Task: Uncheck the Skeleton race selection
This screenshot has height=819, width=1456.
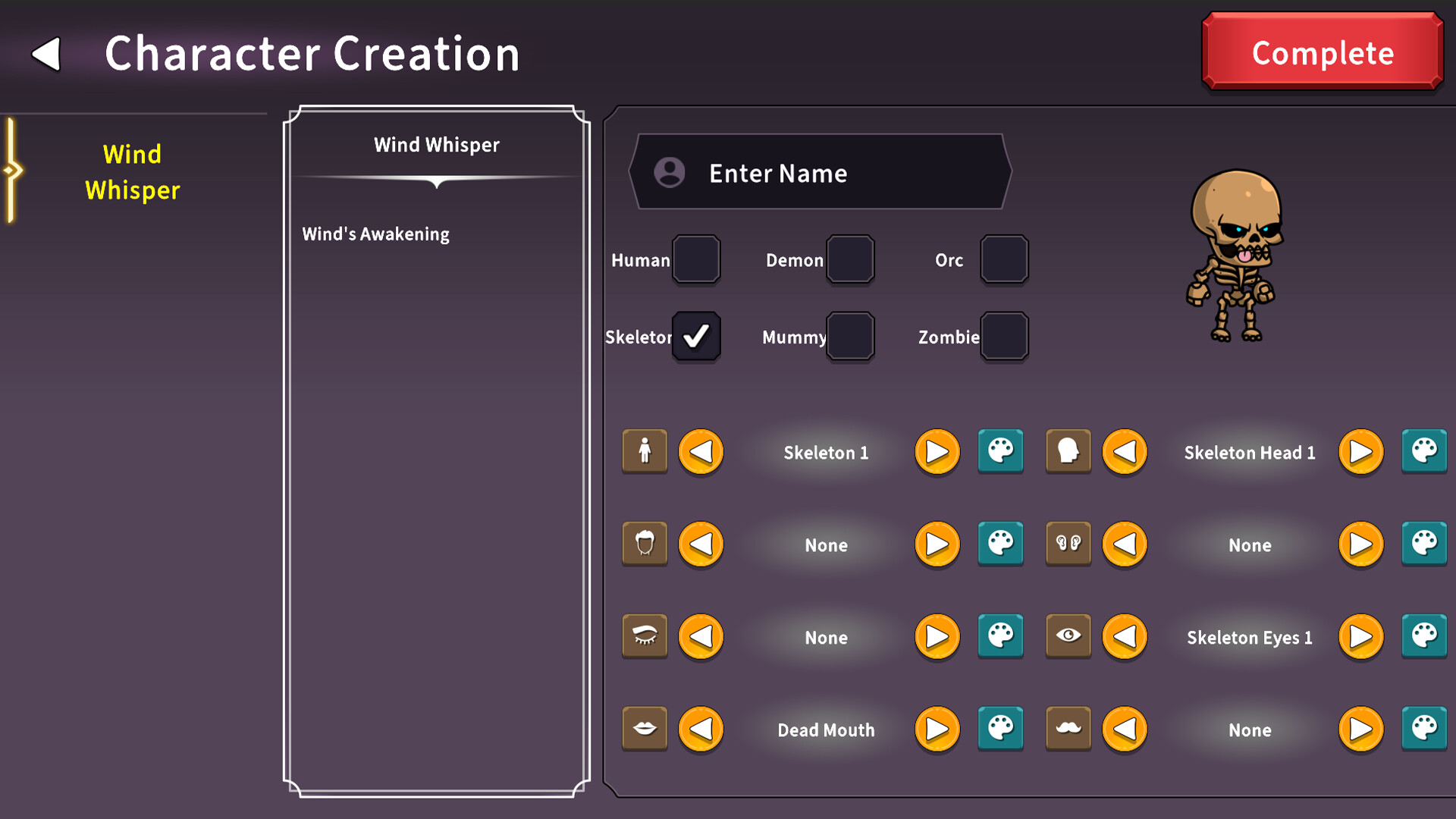Action: (695, 337)
